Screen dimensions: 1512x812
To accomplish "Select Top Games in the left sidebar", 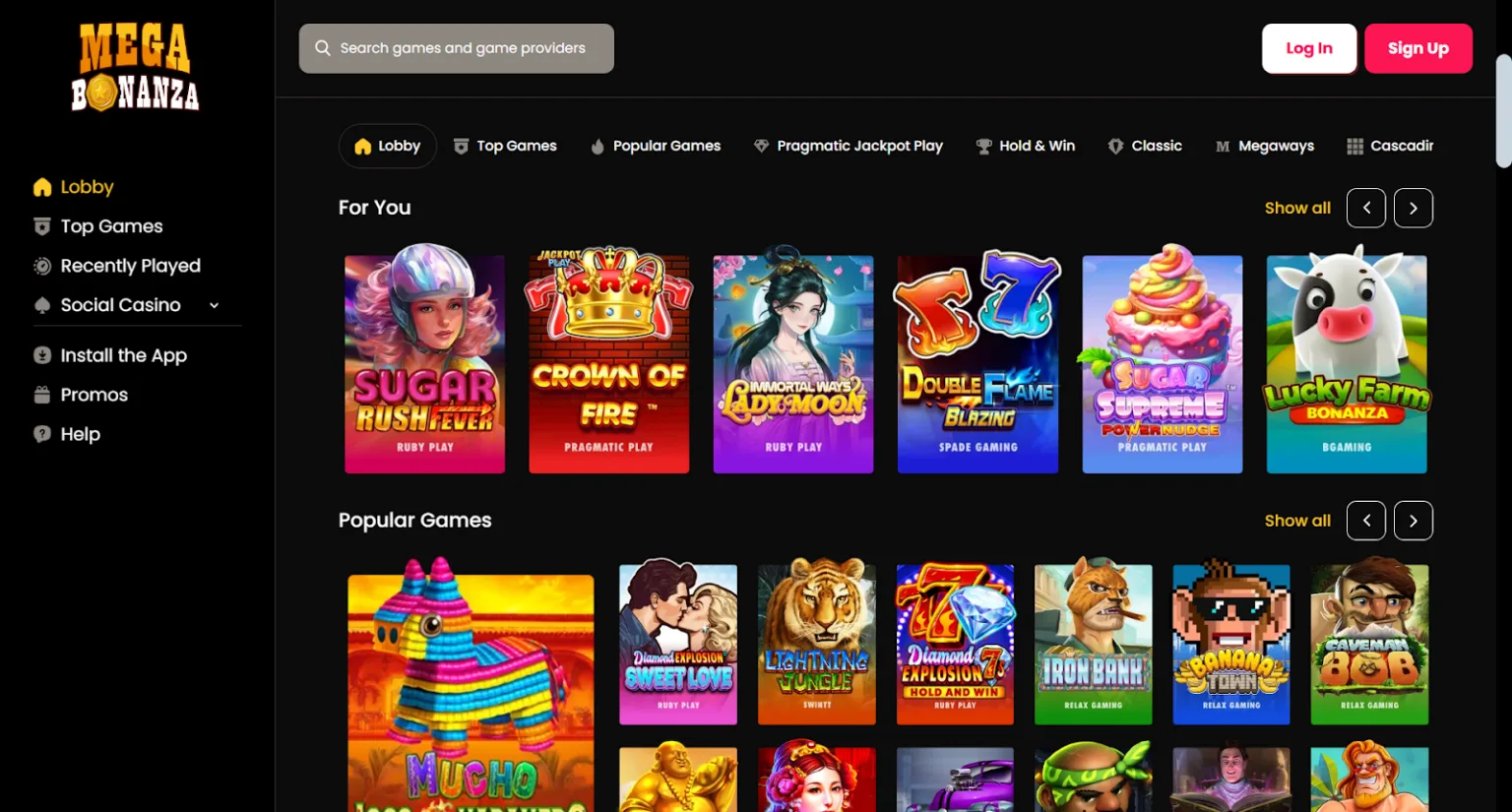I will [111, 226].
